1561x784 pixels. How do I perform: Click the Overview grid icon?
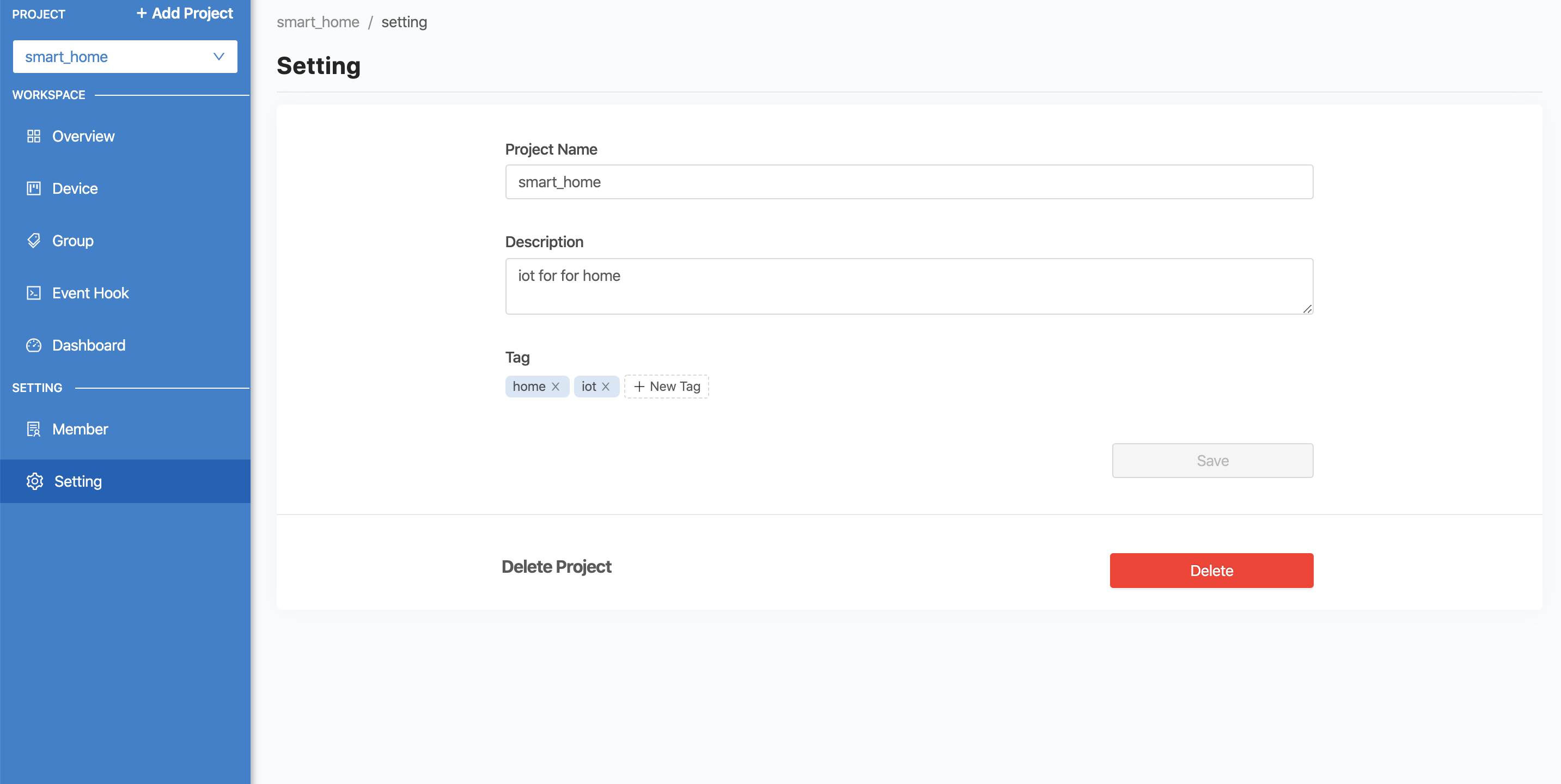tap(34, 136)
